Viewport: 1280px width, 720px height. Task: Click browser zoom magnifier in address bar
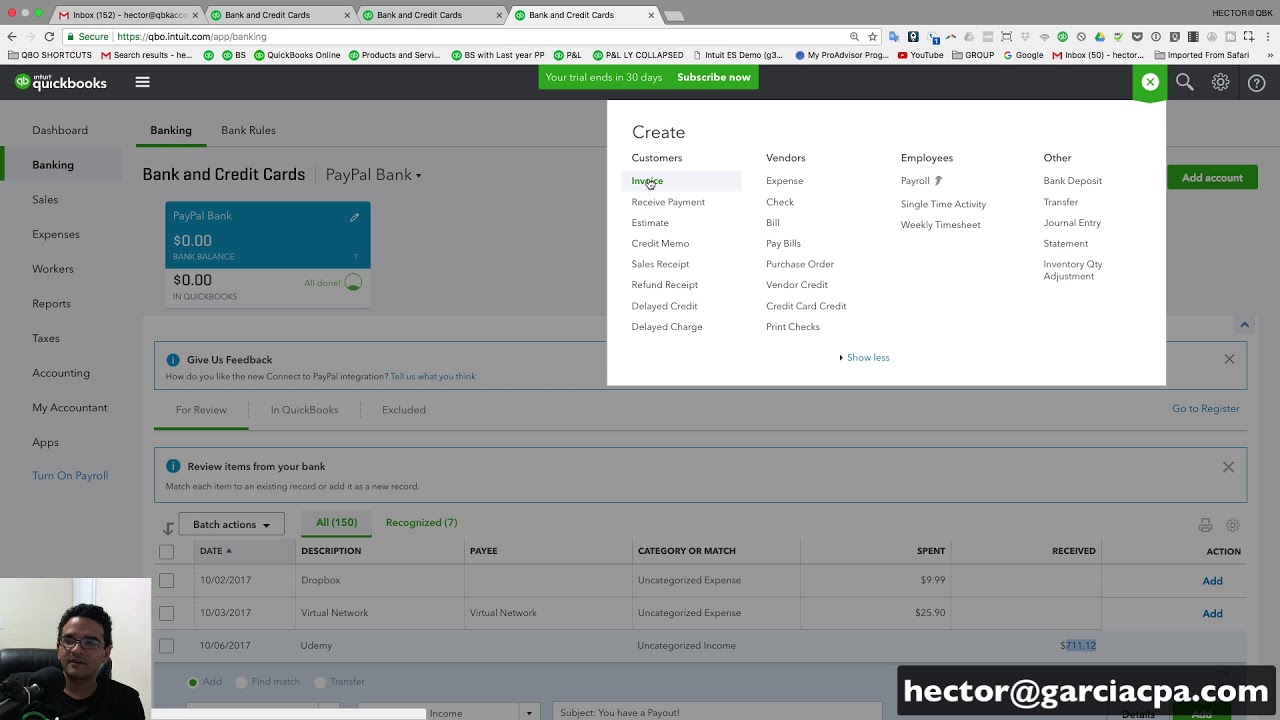(854, 36)
